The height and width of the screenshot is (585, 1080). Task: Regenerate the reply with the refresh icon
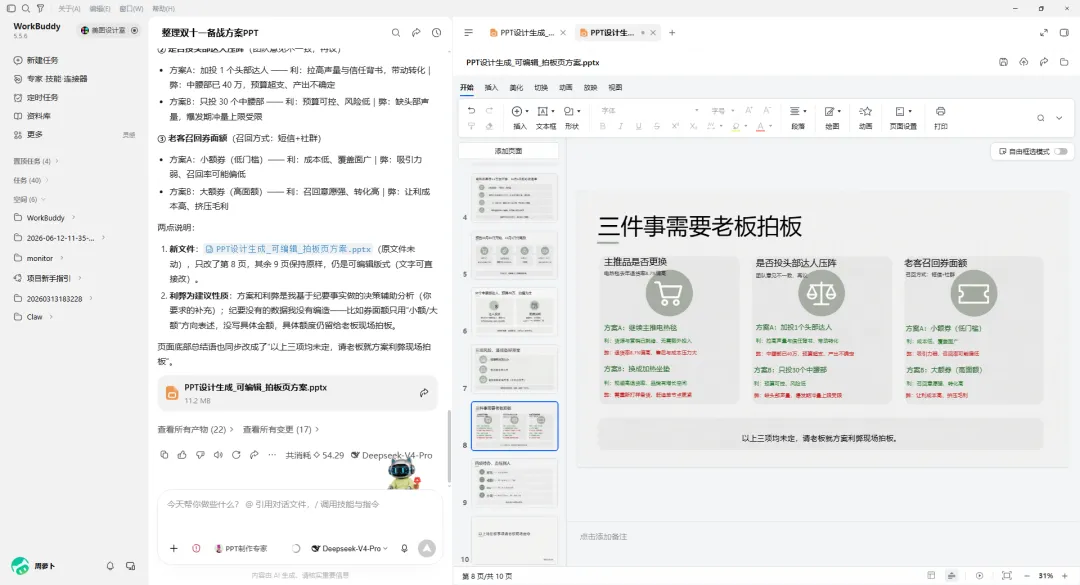(x=236, y=455)
